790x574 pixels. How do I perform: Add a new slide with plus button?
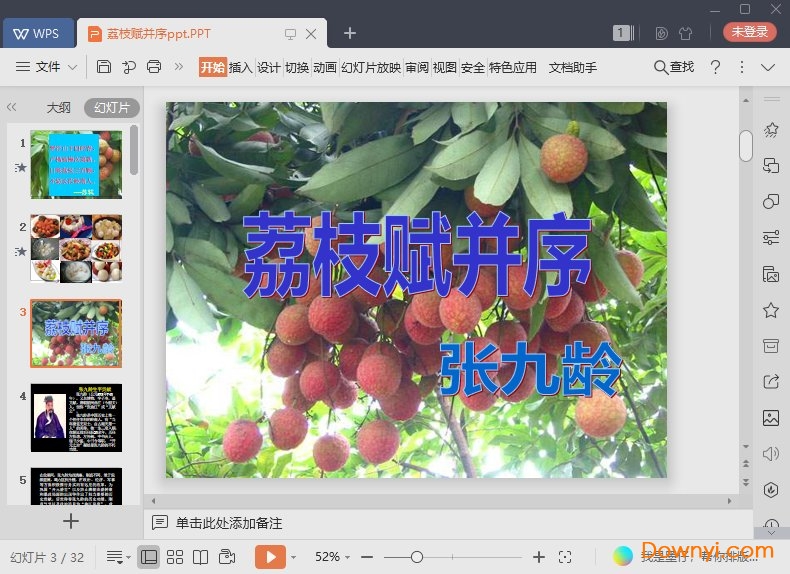(x=71, y=521)
